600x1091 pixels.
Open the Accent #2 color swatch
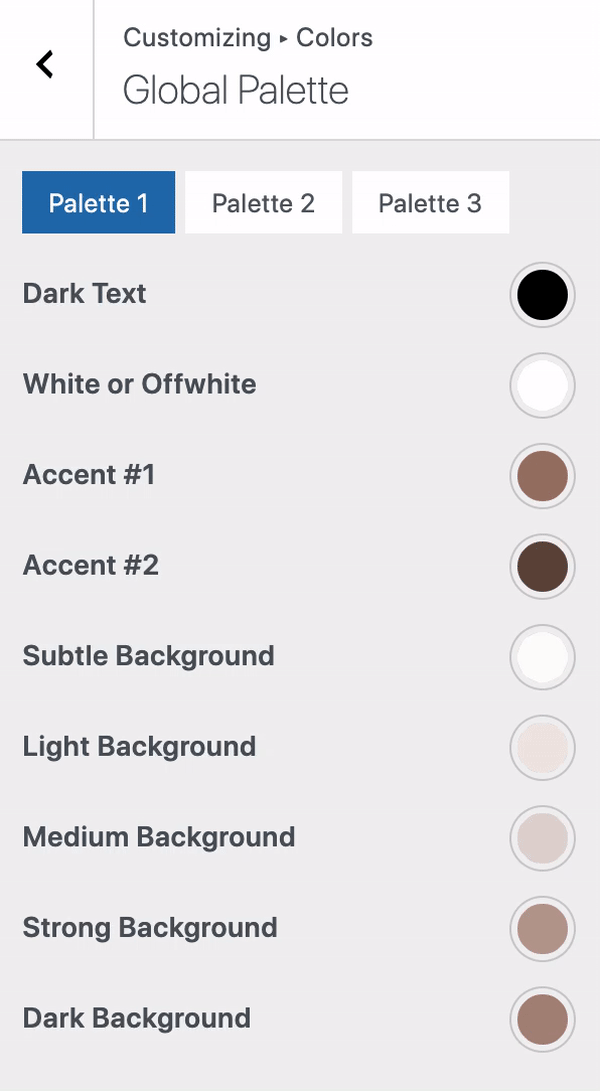[542, 566]
